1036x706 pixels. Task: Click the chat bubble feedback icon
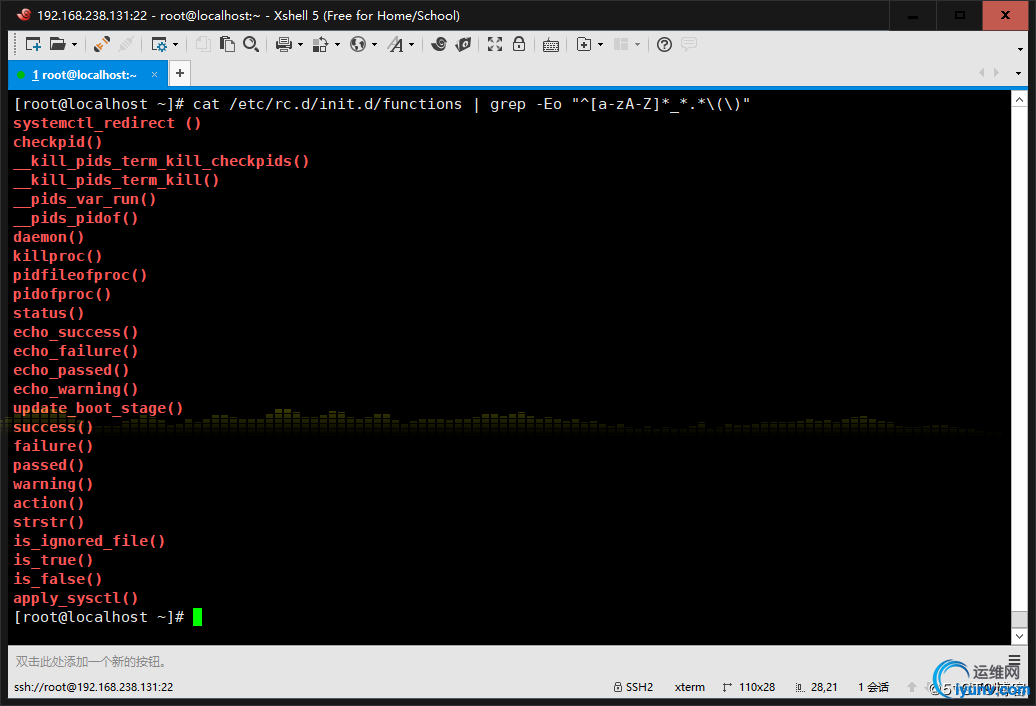(x=688, y=44)
